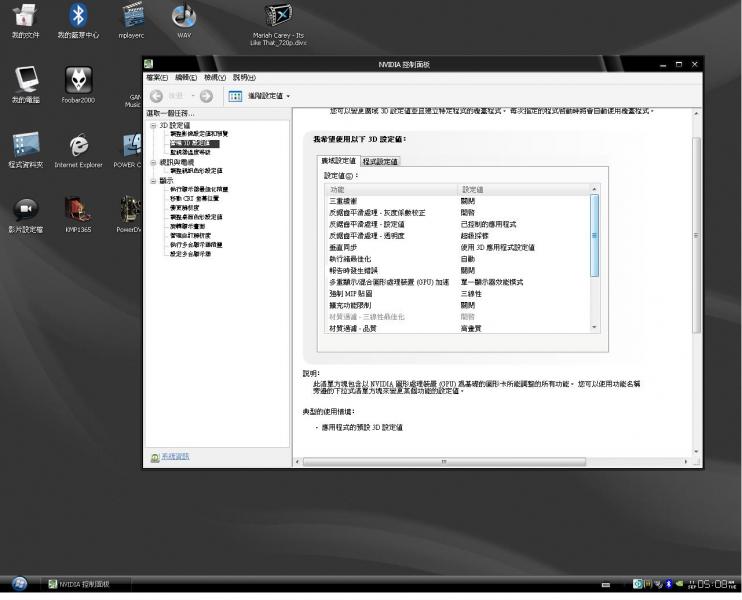Collapse the 視訊與電視 tree node
742x600 pixels.
pyautogui.click(x=153, y=162)
